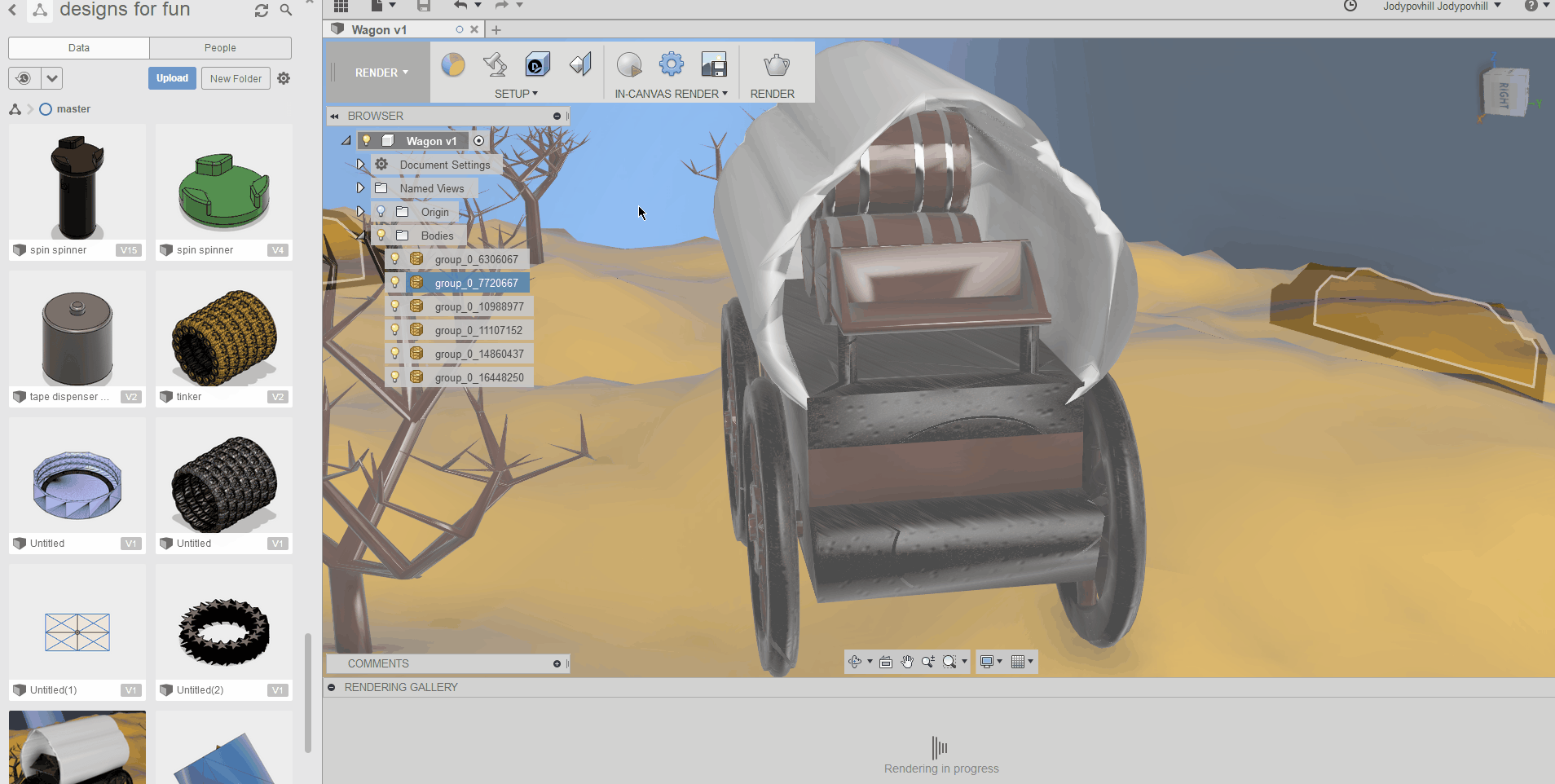Switch to the People tab
The height and width of the screenshot is (784, 1555).
tap(219, 47)
